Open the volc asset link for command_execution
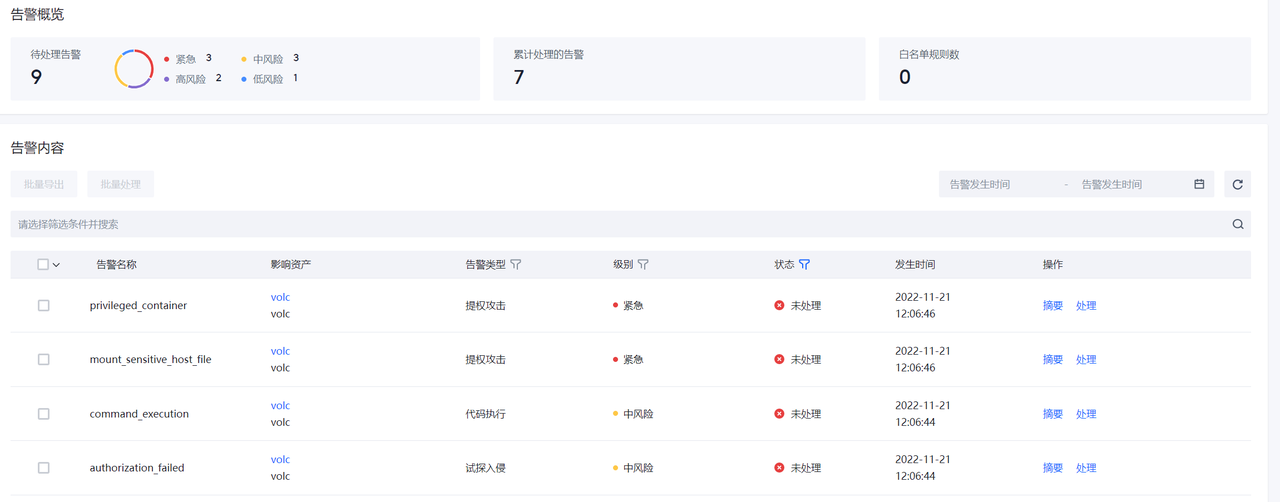 pos(280,405)
